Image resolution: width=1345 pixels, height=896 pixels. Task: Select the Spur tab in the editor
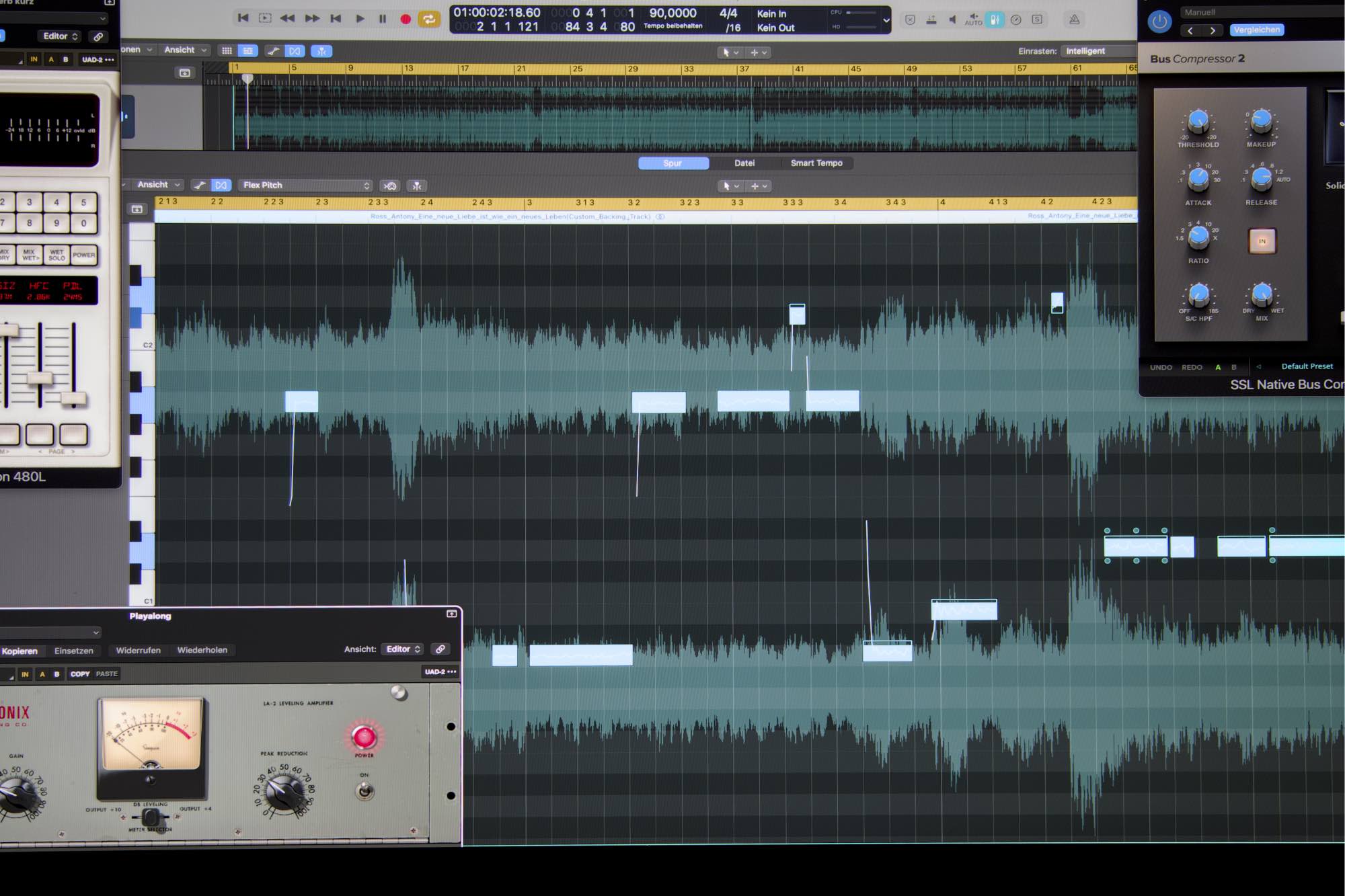point(672,163)
